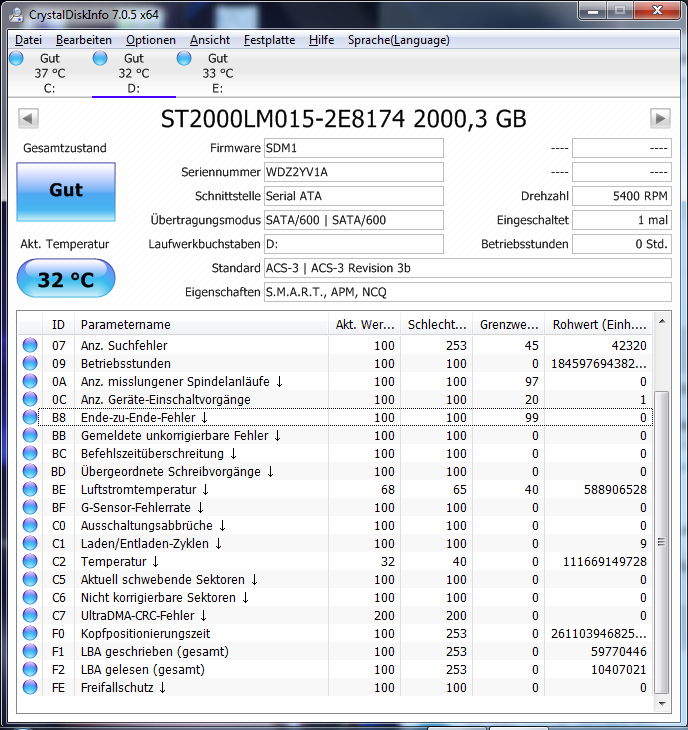Viewport: 688px width, 730px height.
Task: Click the scroll-down arrow of SMART list
Action: tap(662, 704)
